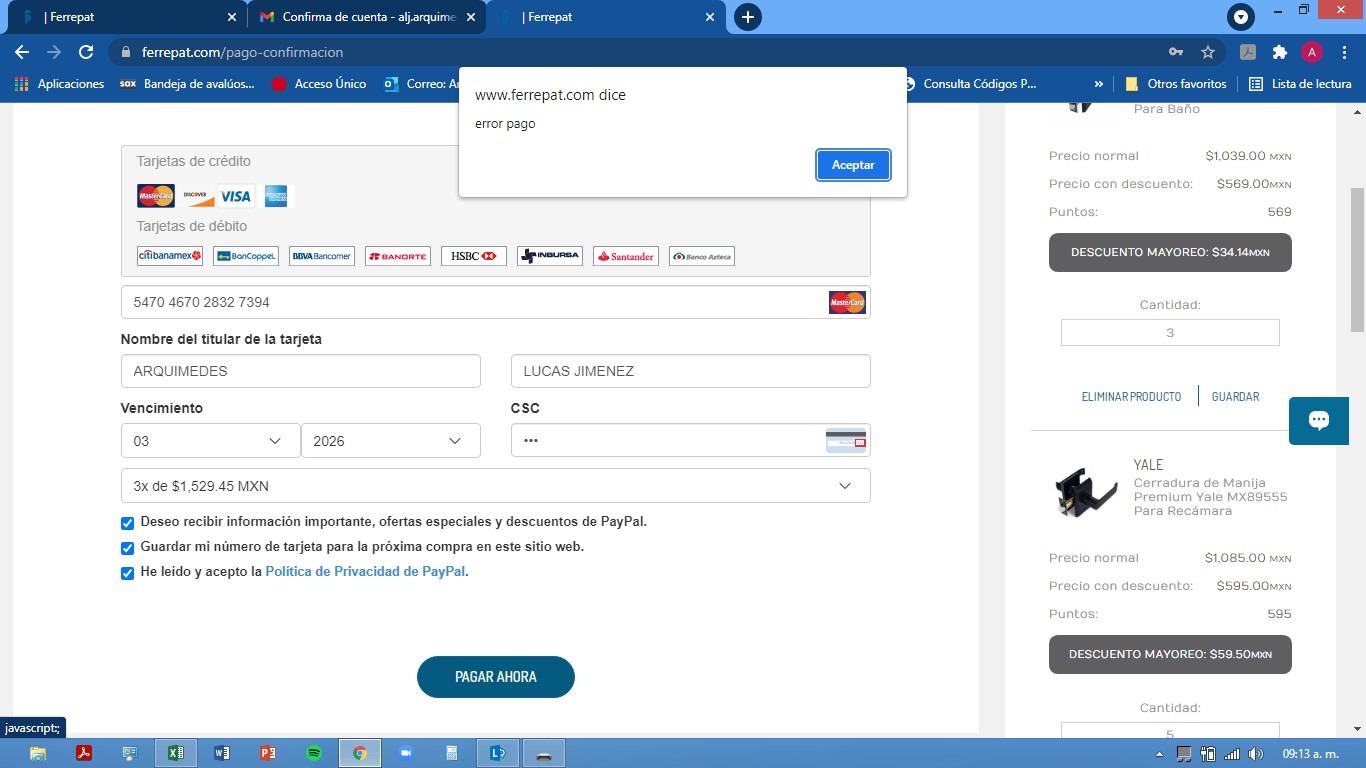Bookmark this page with star icon
The width and height of the screenshot is (1366, 768).
pos(1208,52)
